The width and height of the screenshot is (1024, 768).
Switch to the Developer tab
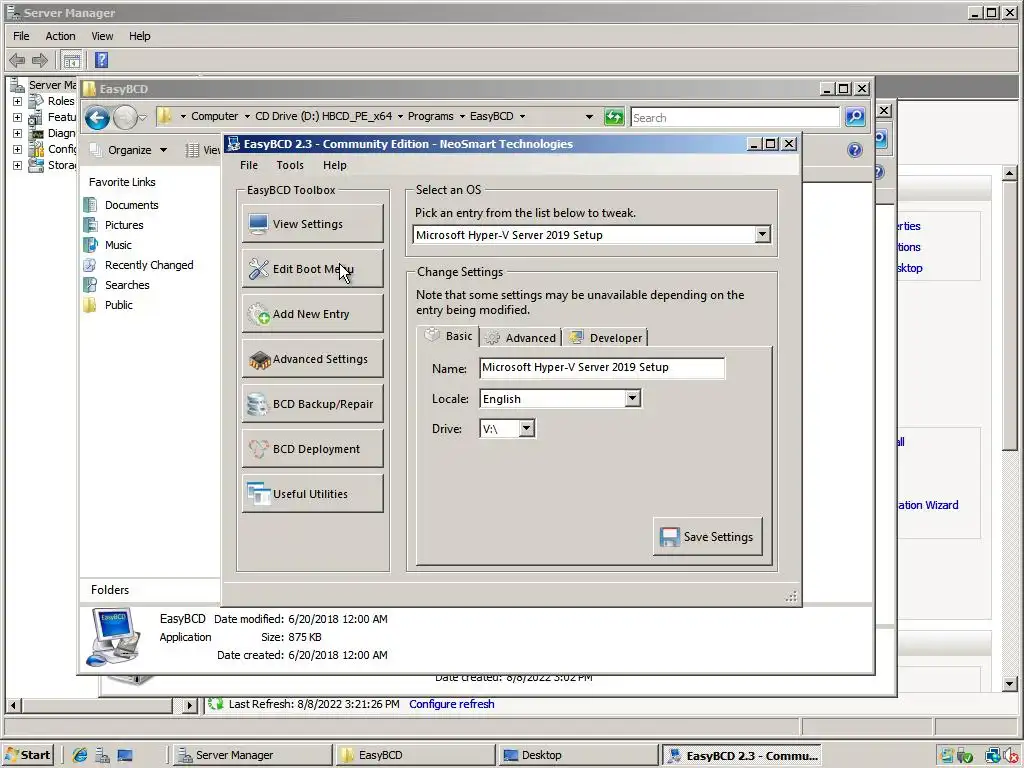[605, 338]
